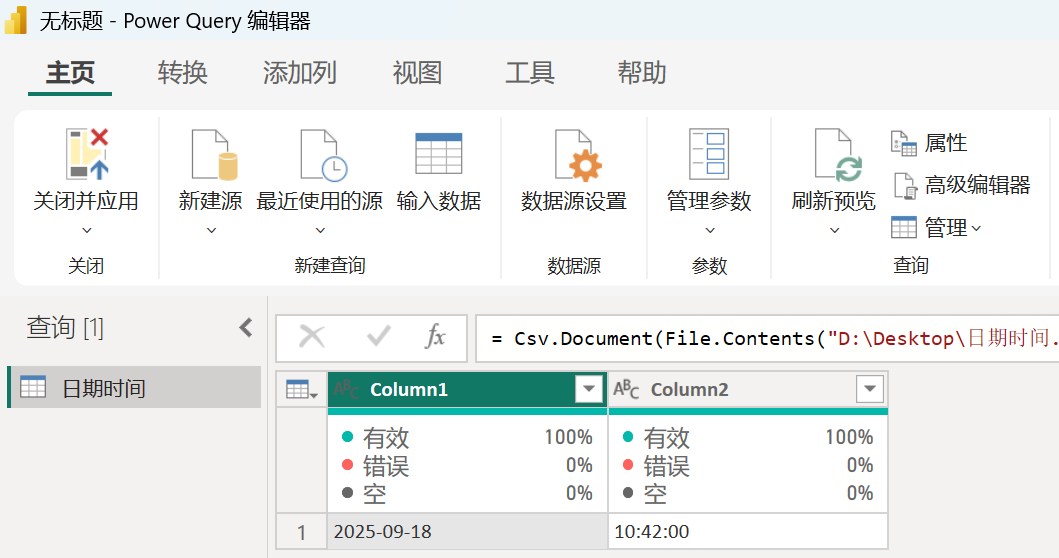This screenshot has height=558, width=1059.
Task: Open the Advanced Editor (高级编辑器)
Action: click(960, 185)
